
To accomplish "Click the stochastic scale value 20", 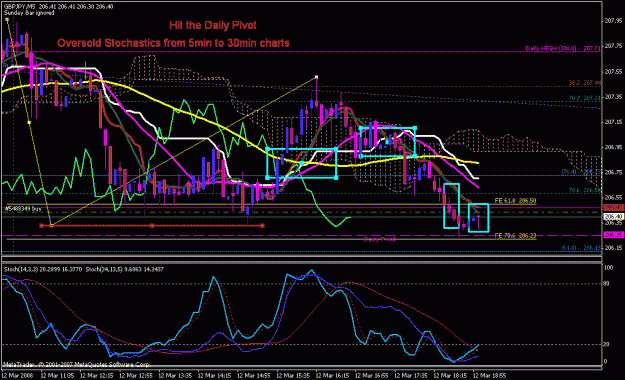I will click(607, 345).
